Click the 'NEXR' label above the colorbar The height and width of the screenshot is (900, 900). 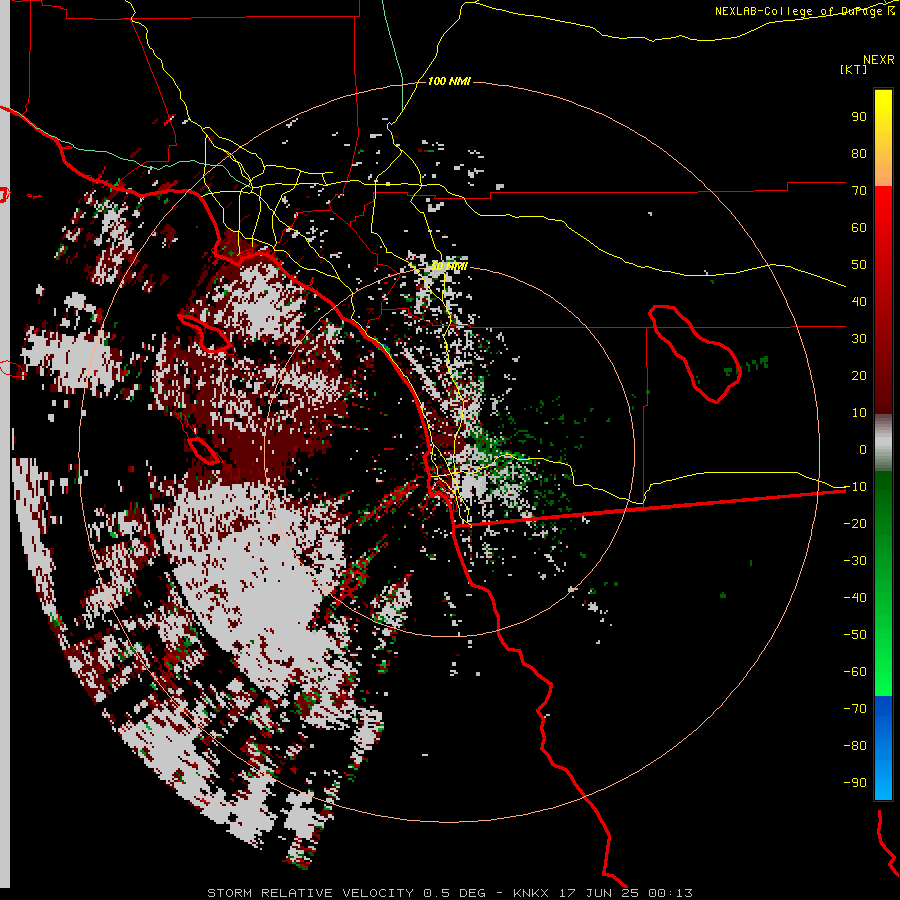pos(879,60)
